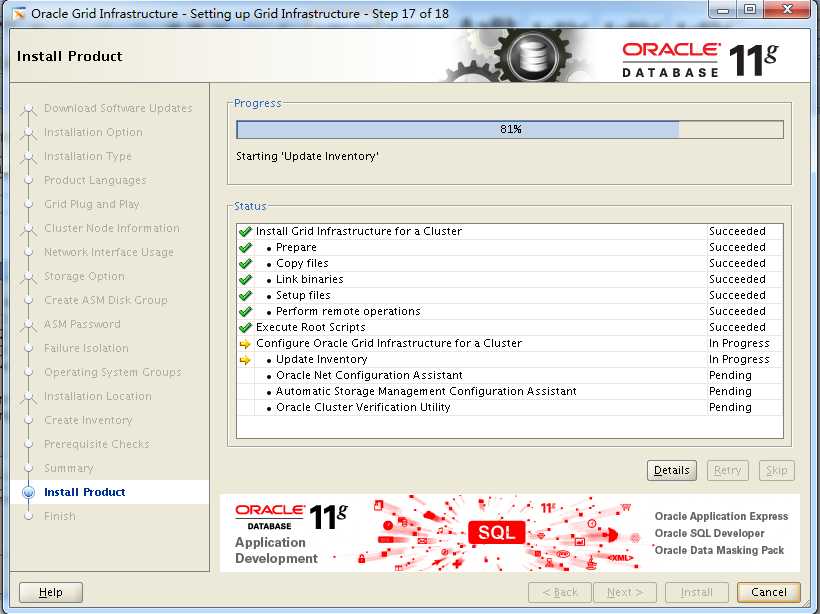This screenshot has height=614, width=820.
Task: Click the disabled Back button
Action: [560, 592]
